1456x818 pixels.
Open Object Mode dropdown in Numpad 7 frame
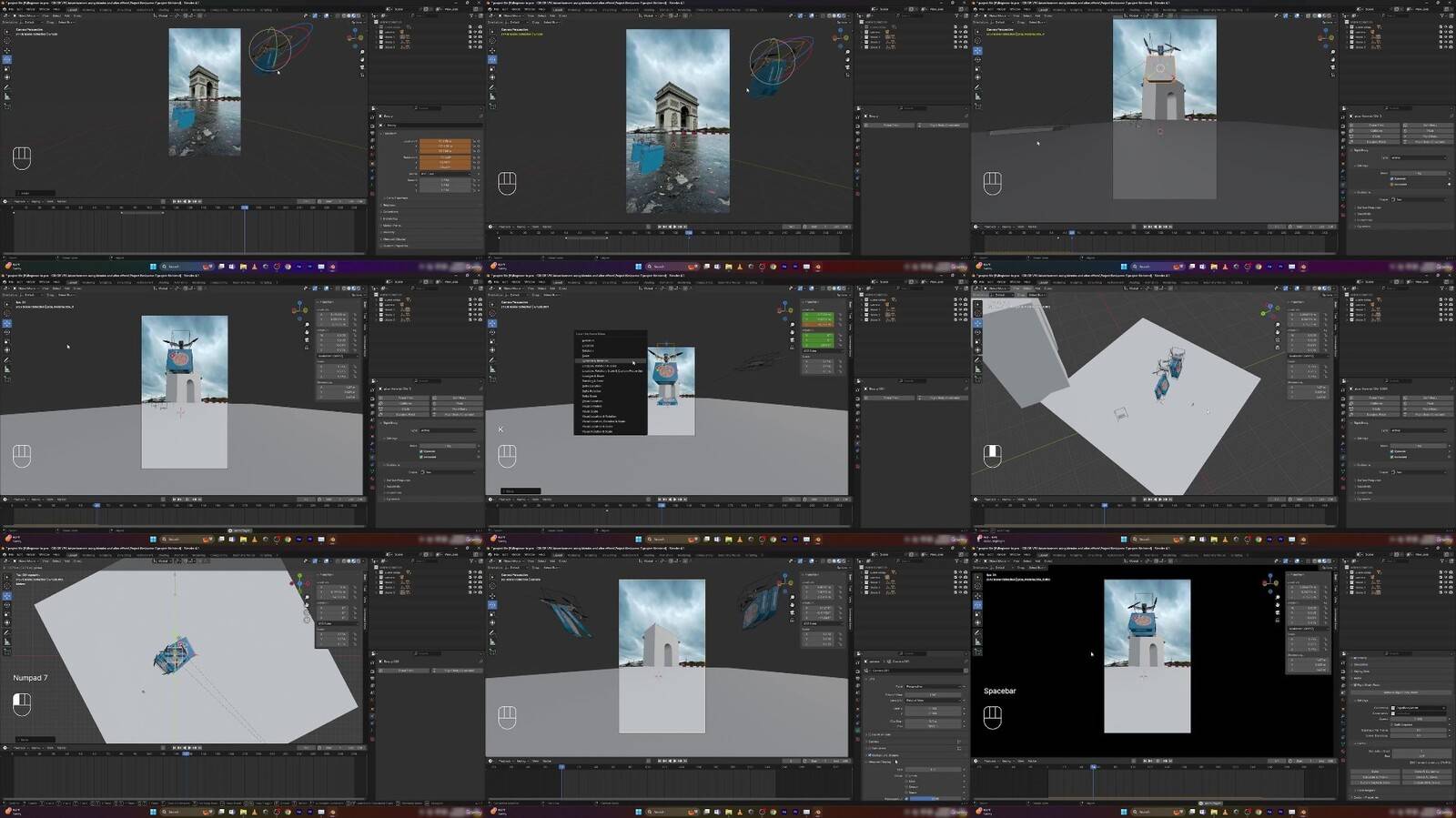(26, 561)
